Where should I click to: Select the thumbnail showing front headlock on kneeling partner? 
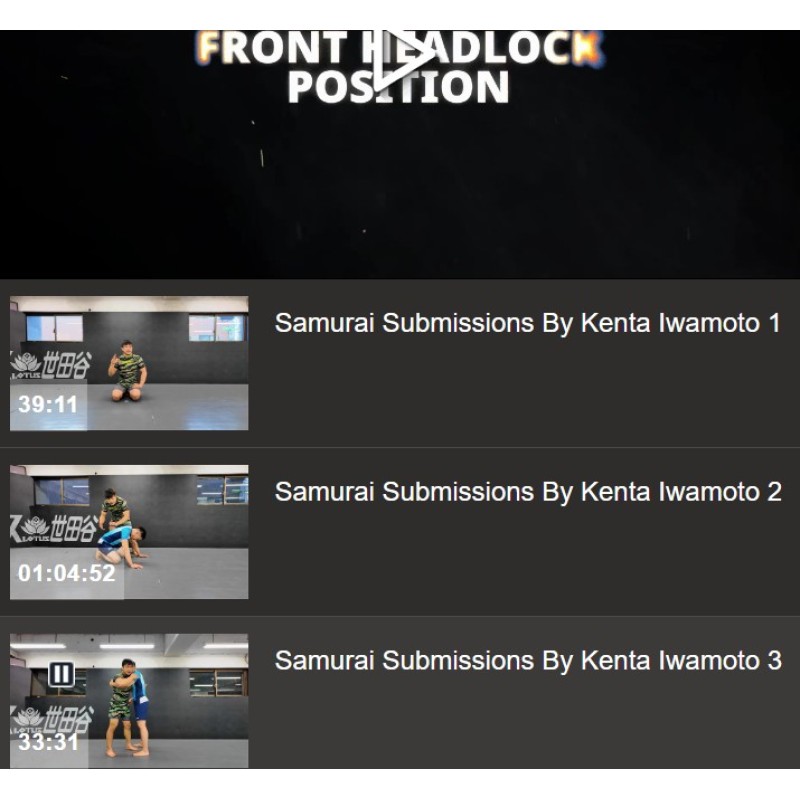[x=129, y=532]
